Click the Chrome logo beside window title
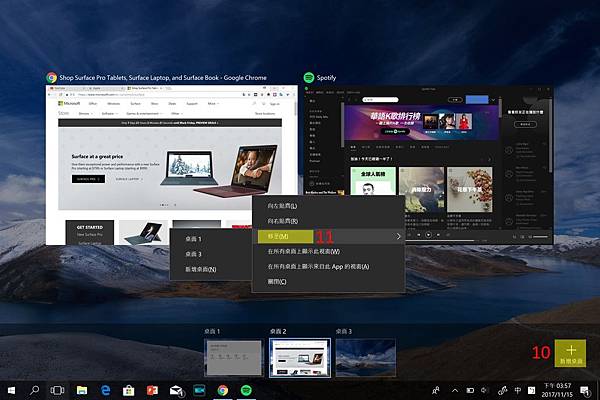 click(x=52, y=78)
